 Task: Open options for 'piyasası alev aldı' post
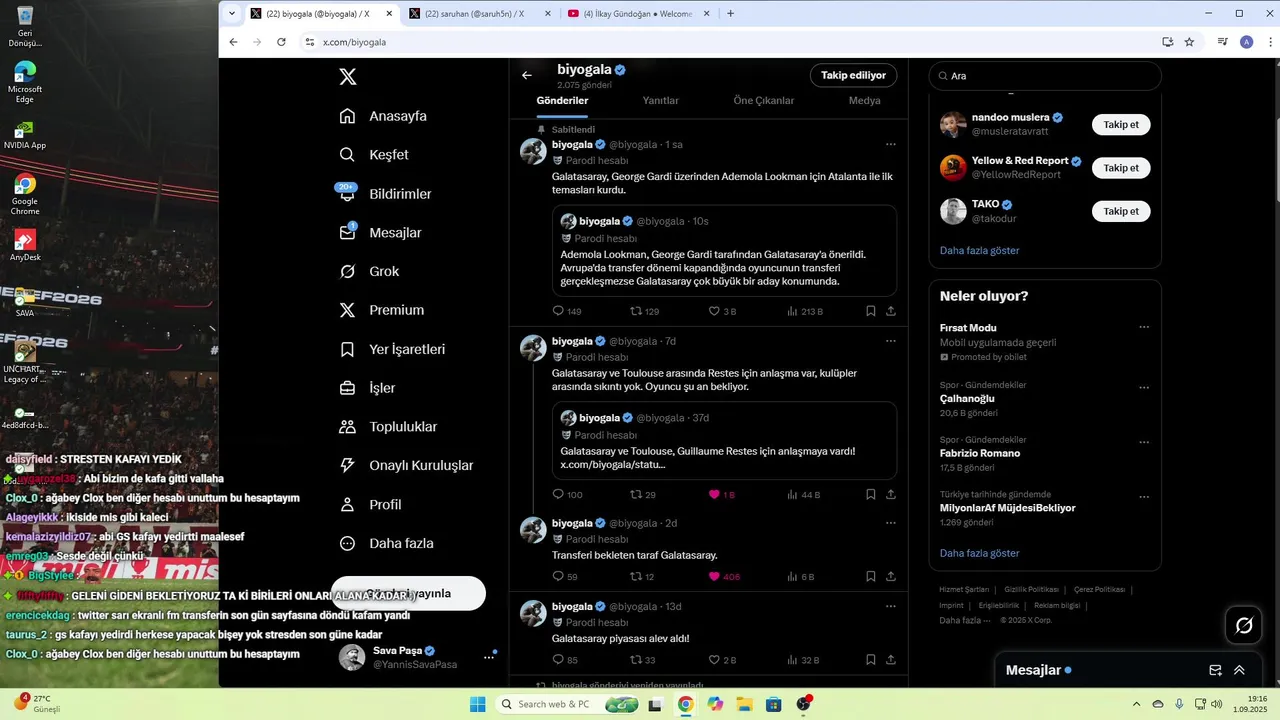pos(890,606)
